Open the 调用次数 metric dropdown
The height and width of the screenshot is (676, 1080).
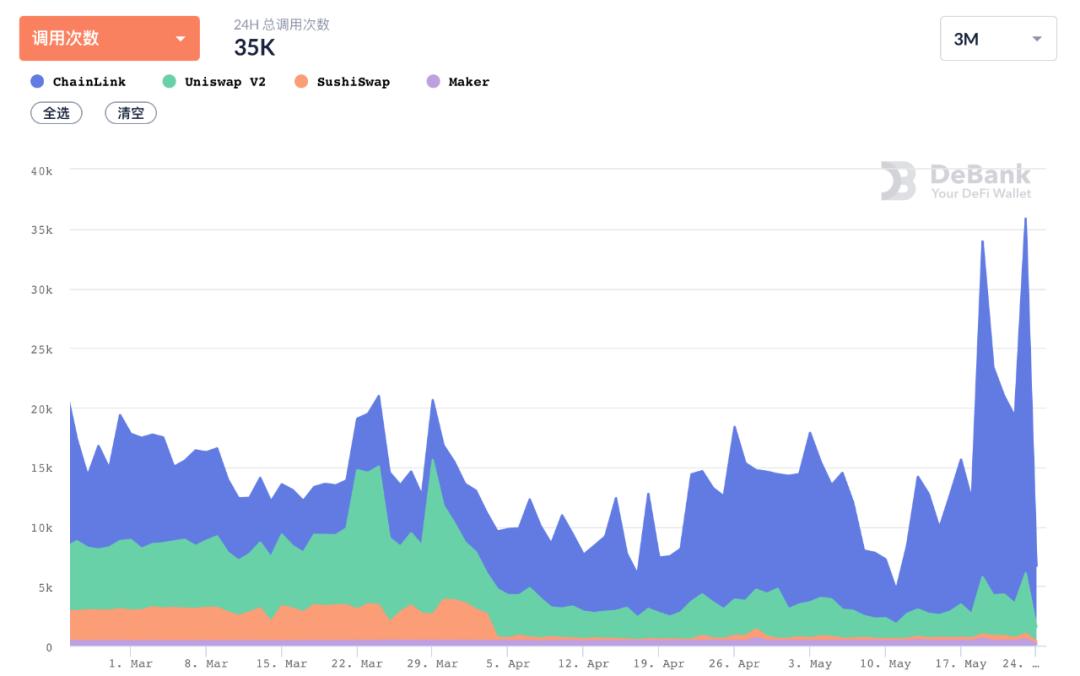109,39
